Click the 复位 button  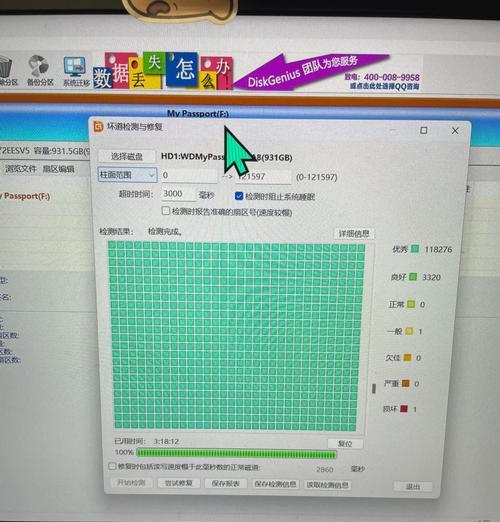(x=345, y=444)
